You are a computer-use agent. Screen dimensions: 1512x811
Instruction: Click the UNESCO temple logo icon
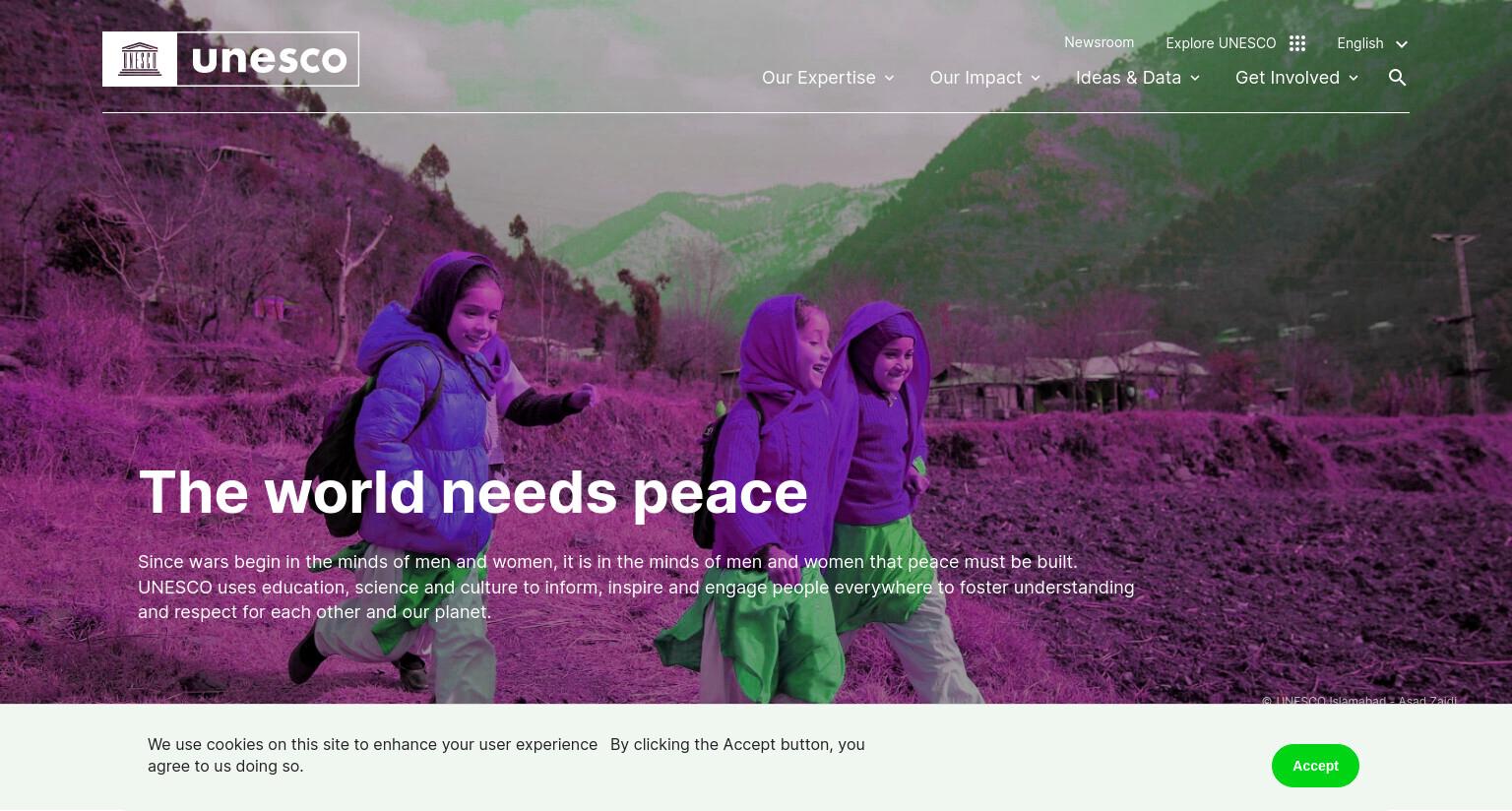[140, 59]
